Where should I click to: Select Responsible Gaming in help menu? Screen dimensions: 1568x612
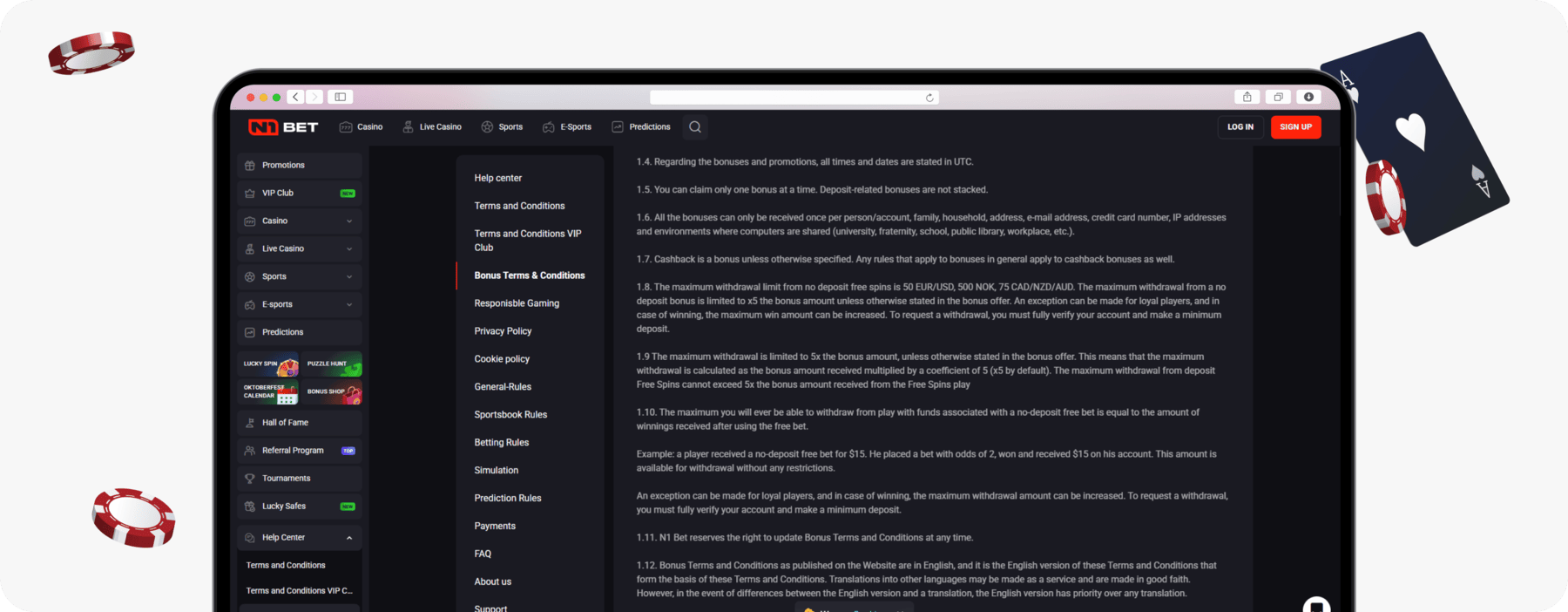(x=517, y=303)
